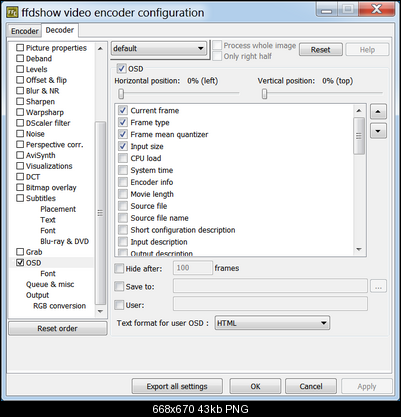The height and width of the screenshot is (417, 401).
Task: Turn on the Blur & NR checkbox
Action: [20, 91]
